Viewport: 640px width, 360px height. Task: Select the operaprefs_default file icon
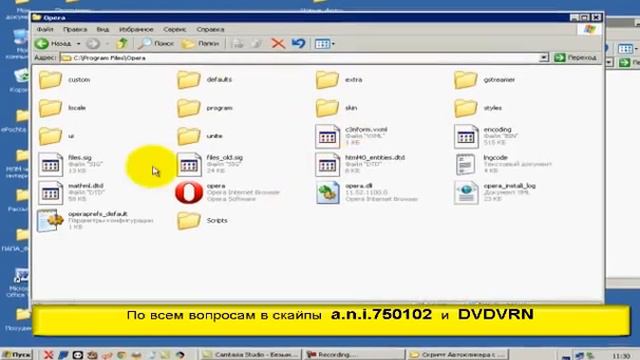tap(50, 221)
